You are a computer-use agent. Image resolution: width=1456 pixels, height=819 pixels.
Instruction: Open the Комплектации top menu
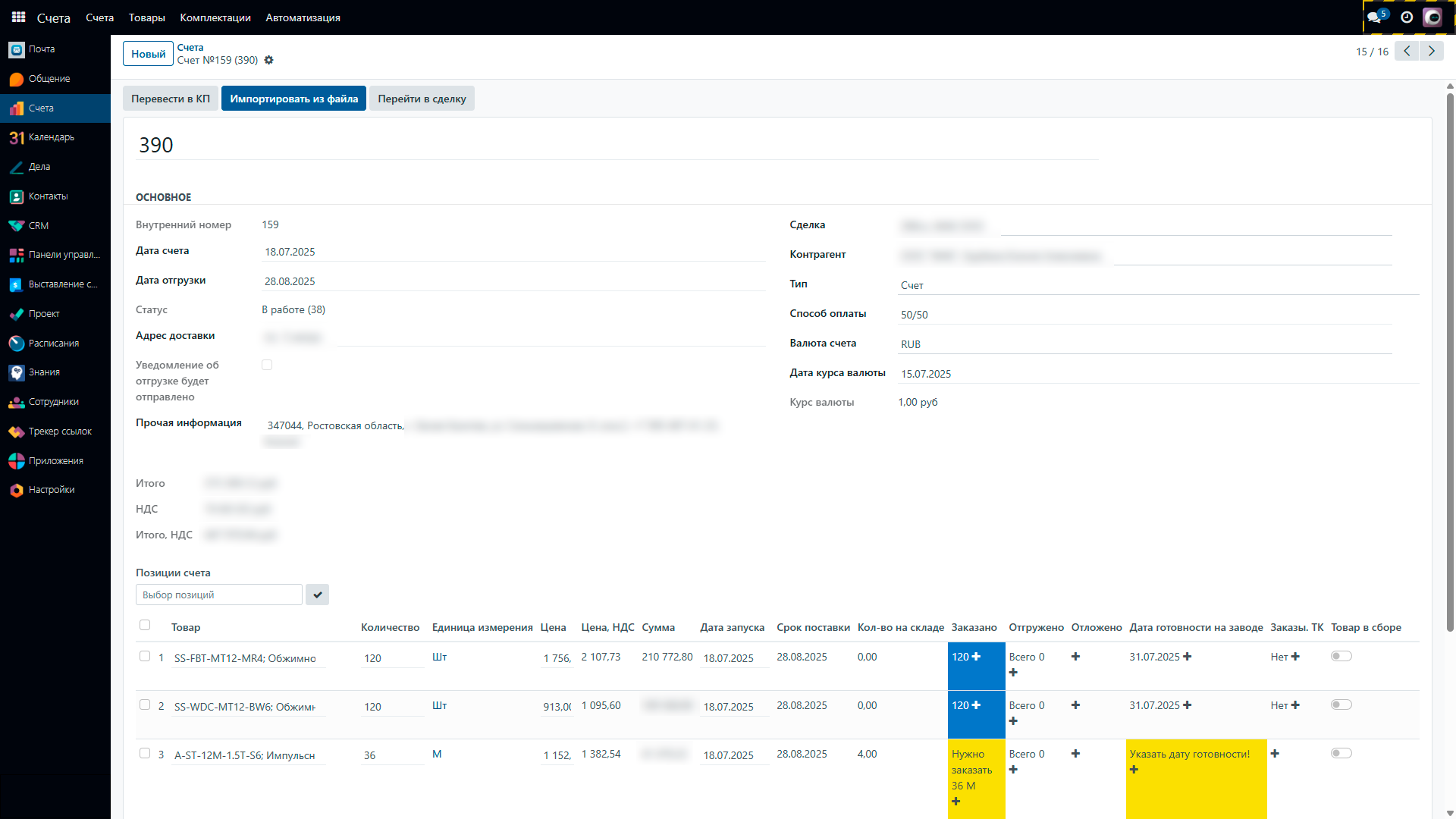tap(215, 17)
